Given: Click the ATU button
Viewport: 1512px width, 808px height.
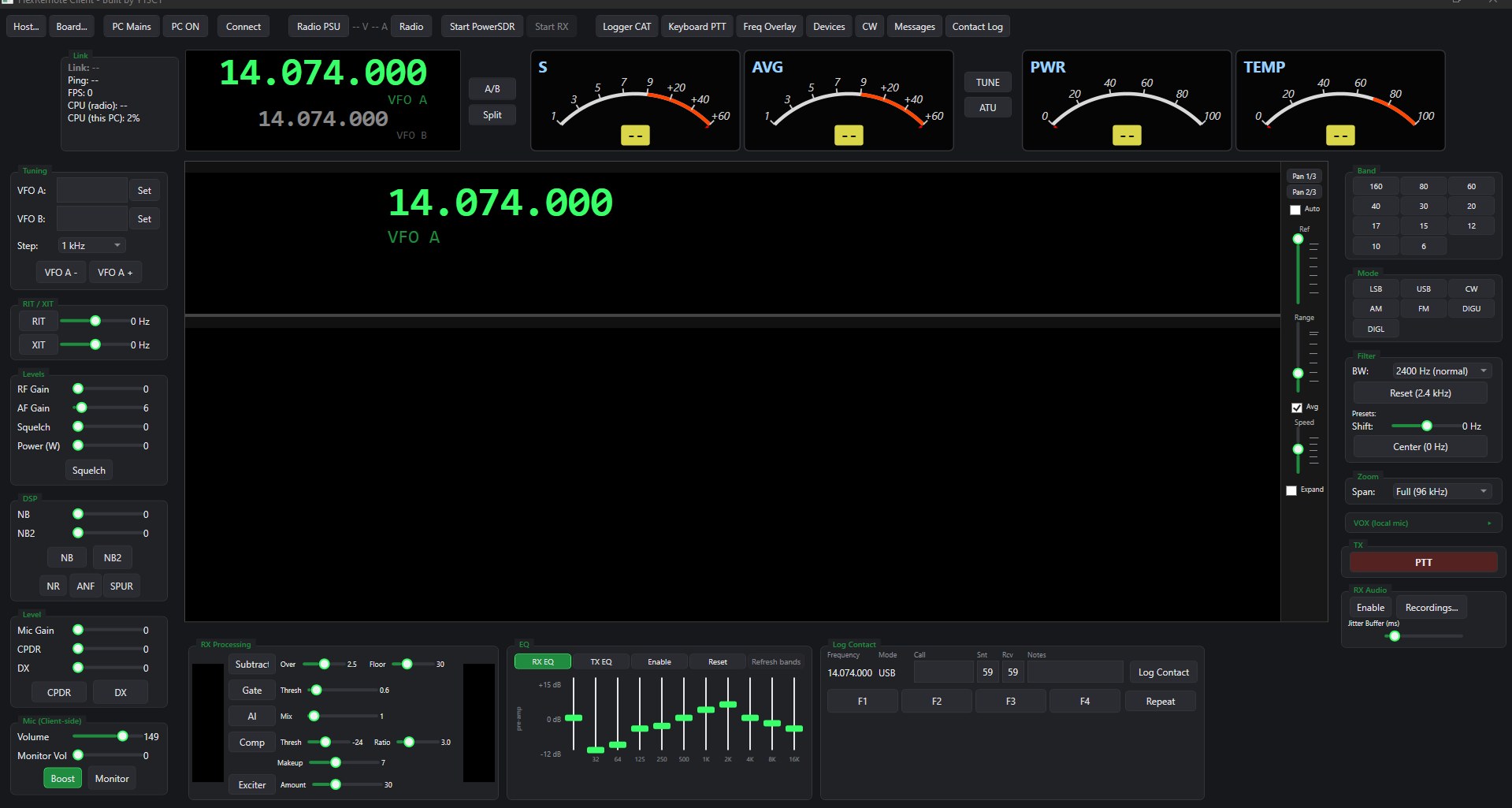Looking at the screenshot, I should (x=987, y=108).
